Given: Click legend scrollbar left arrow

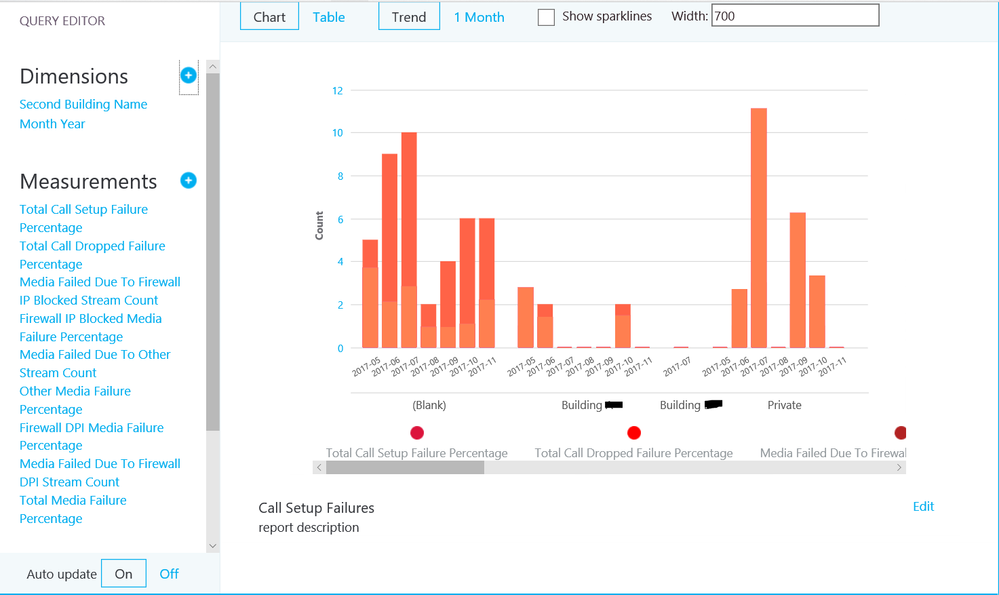Looking at the screenshot, I should [x=319, y=468].
